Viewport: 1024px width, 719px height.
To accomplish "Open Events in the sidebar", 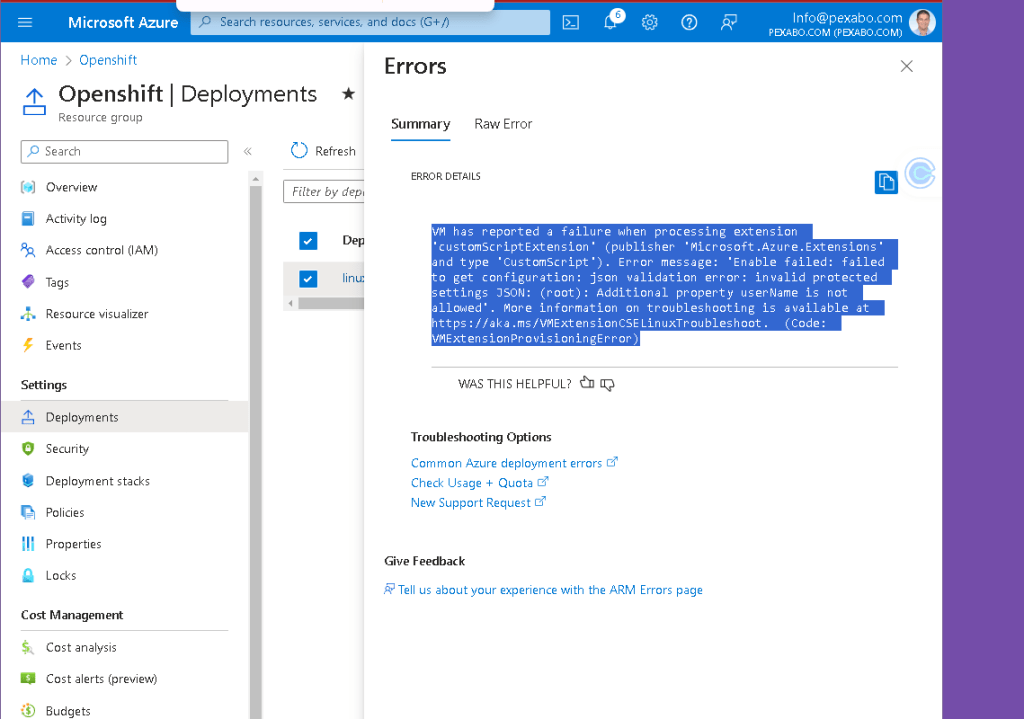I will (63, 345).
